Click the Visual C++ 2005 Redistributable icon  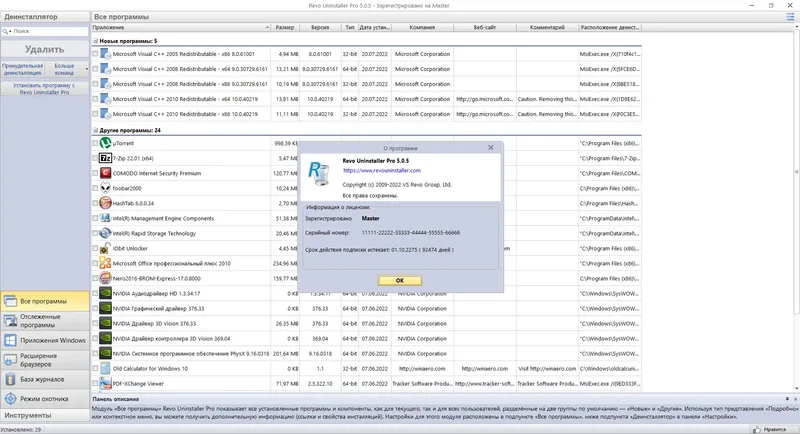105,54
